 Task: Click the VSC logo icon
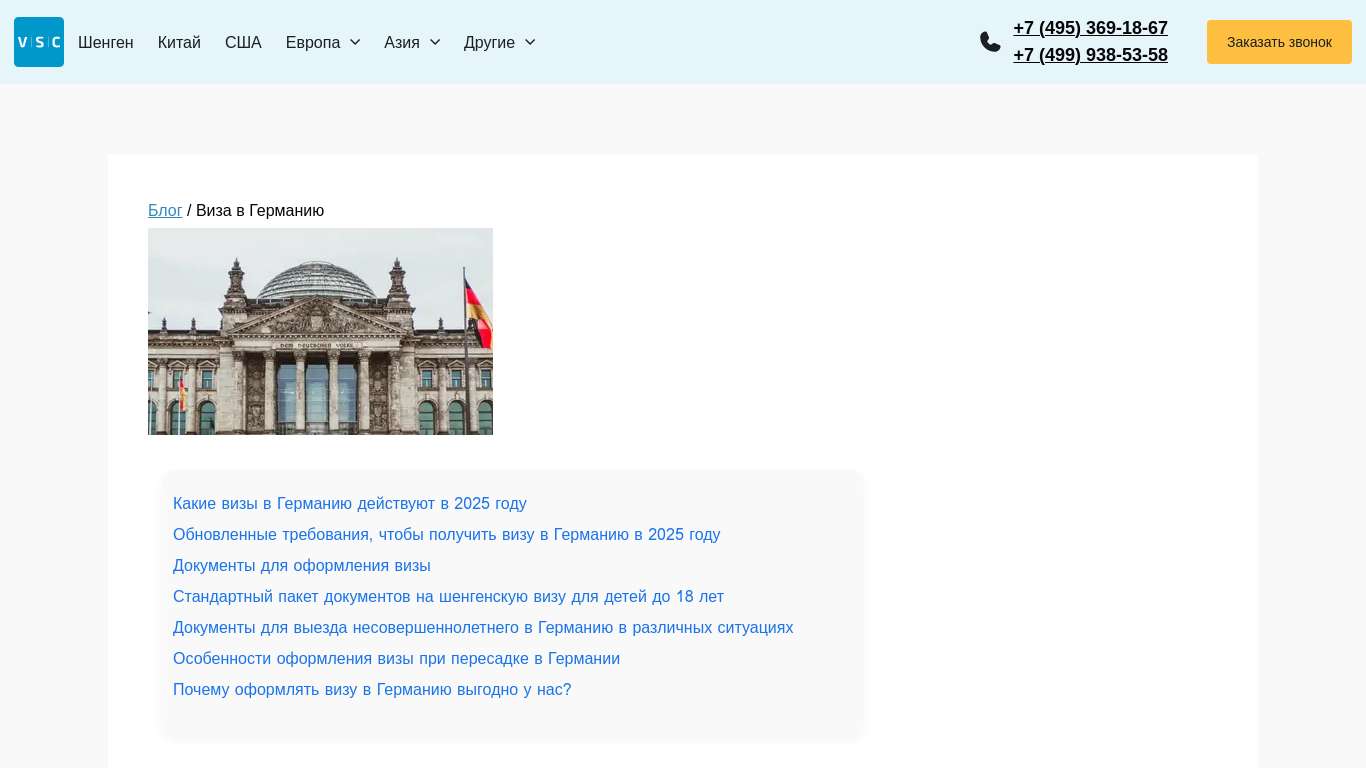[x=39, y=42]
